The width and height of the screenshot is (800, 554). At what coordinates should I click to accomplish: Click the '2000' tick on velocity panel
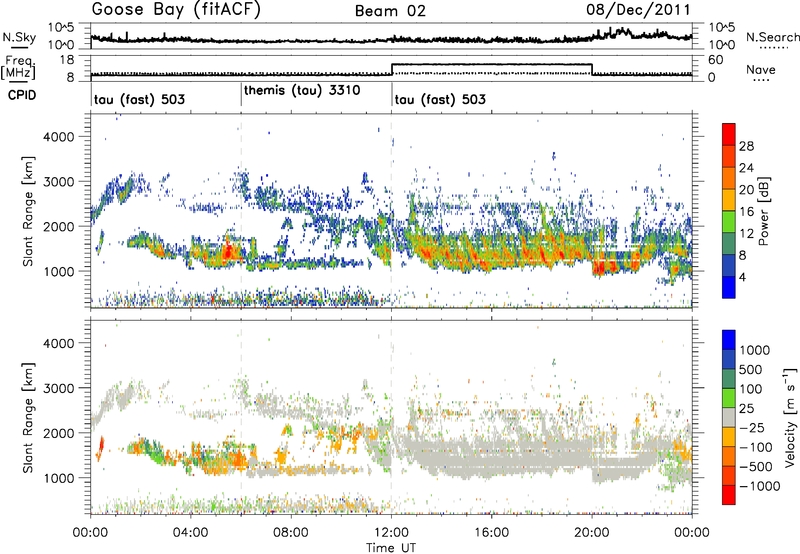pyautogui.click(x=60, y=433)
